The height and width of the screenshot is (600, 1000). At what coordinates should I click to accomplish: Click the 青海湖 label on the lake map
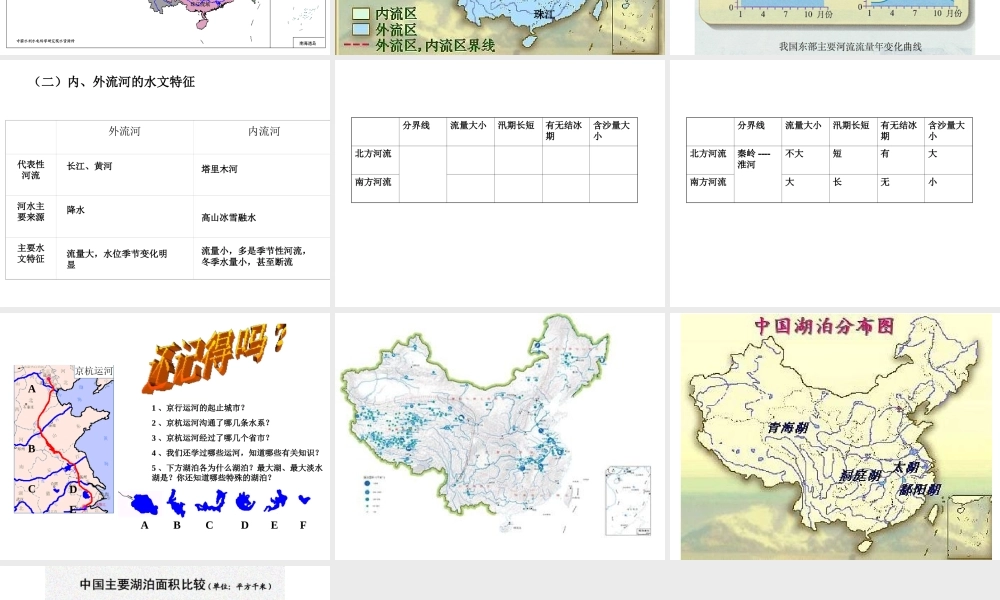788,428
